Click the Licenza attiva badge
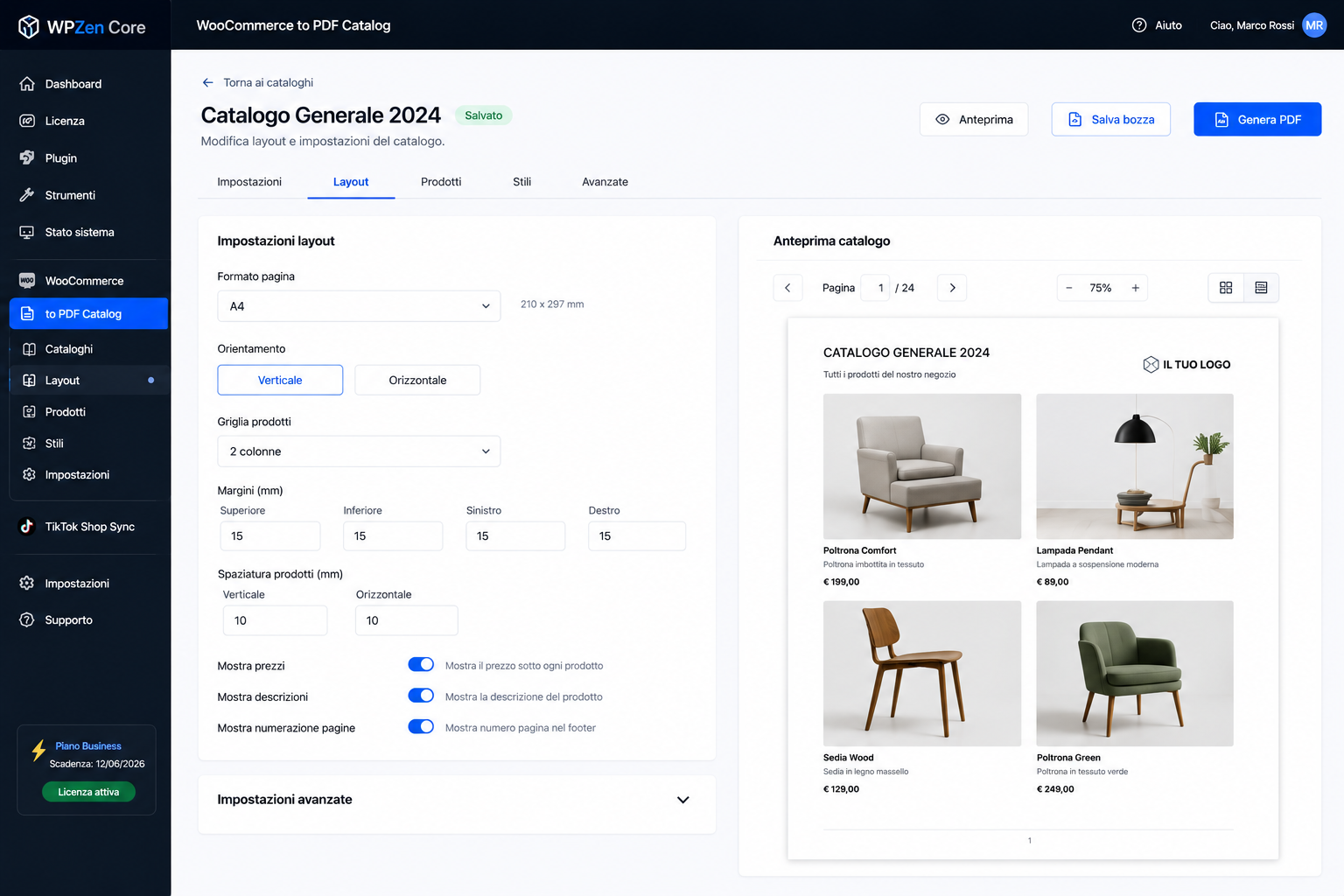 coord(88,792)
